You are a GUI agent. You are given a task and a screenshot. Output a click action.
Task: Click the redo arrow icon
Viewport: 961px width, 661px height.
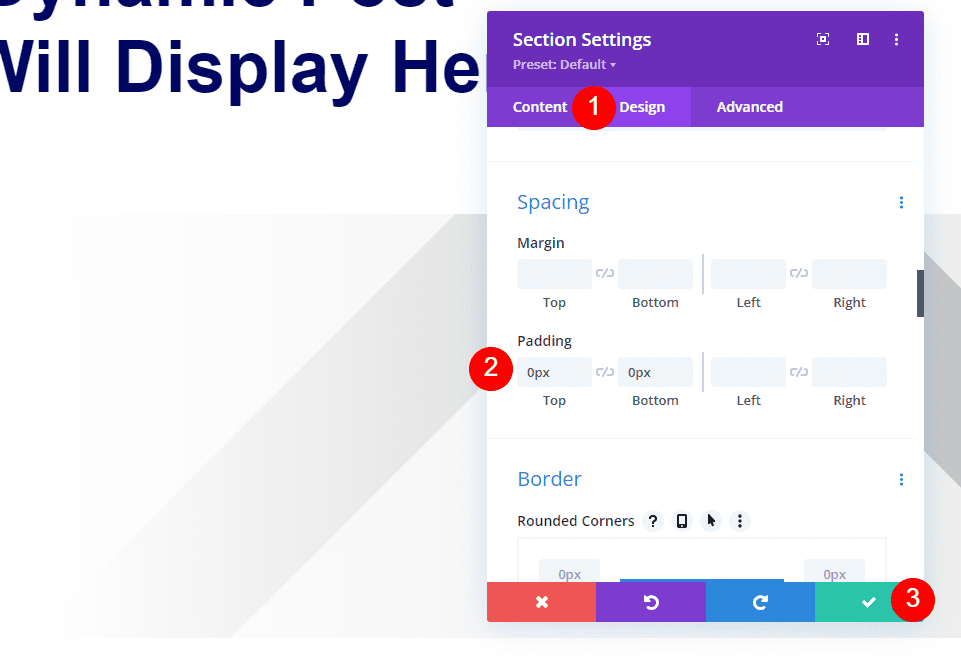[760, 601]
